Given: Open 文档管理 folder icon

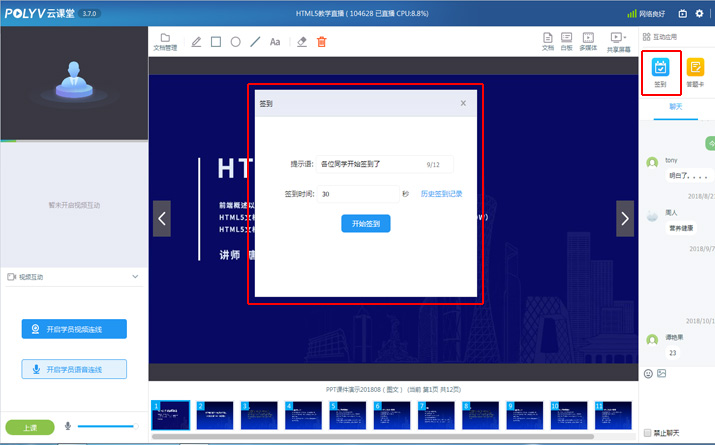Looking at the screenshot, I should [x=165, y=40].
